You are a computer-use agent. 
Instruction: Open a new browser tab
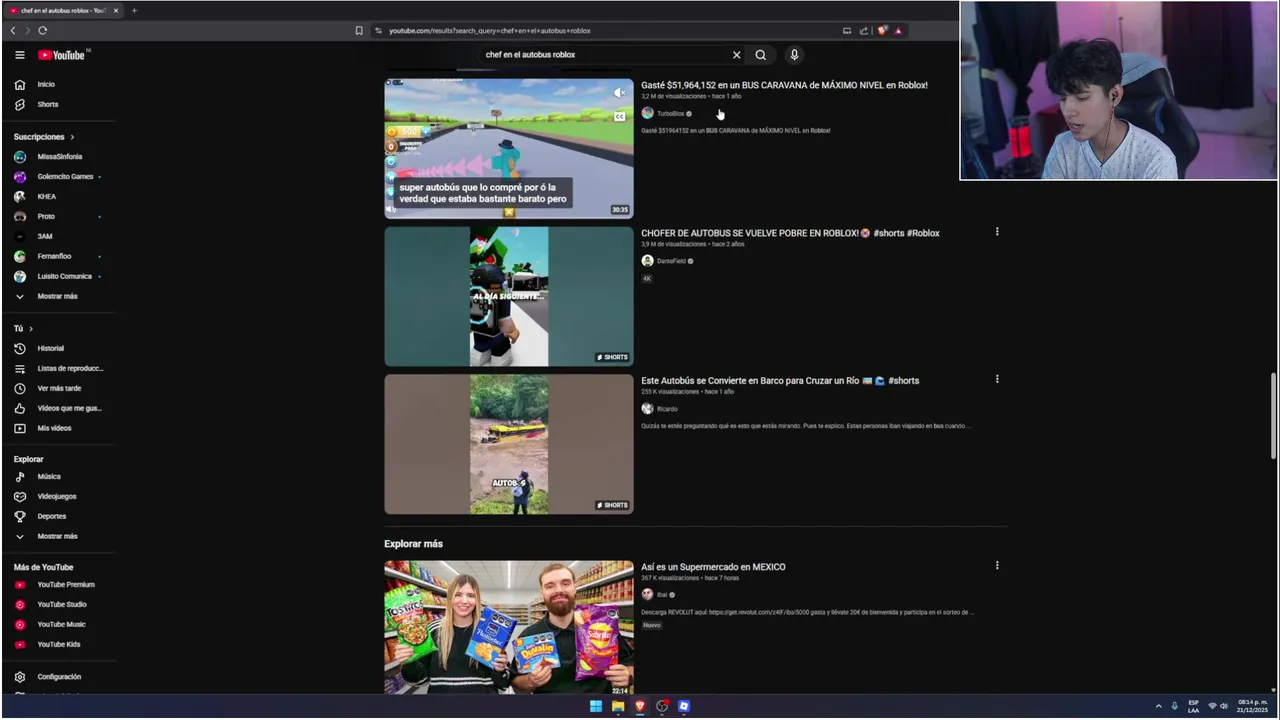(x=134, y=10)
